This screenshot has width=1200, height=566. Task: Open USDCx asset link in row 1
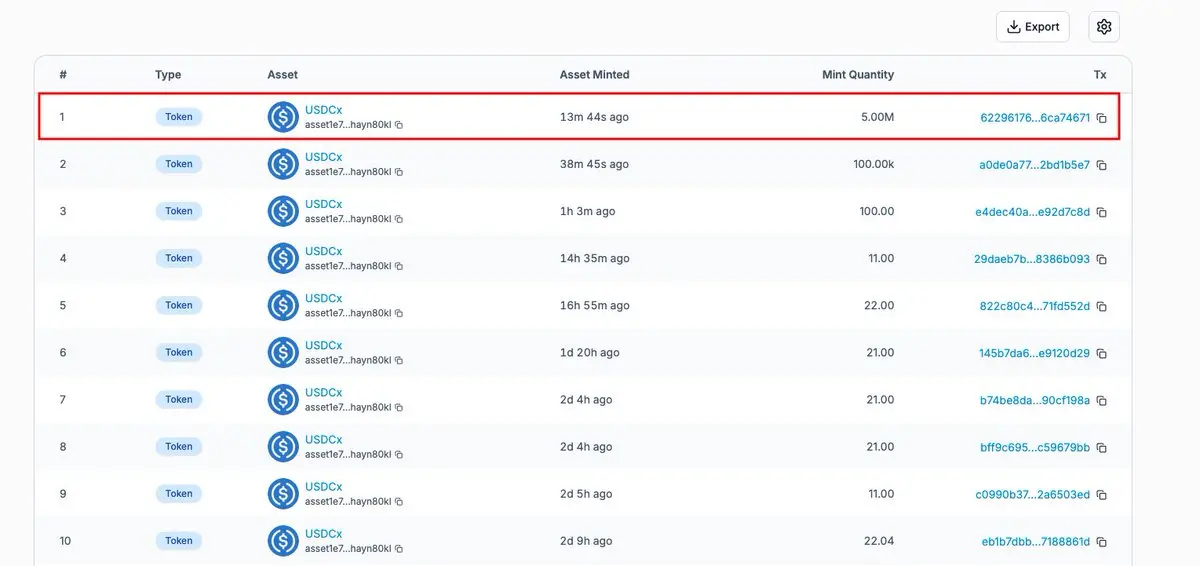click(x=323, y=110)
